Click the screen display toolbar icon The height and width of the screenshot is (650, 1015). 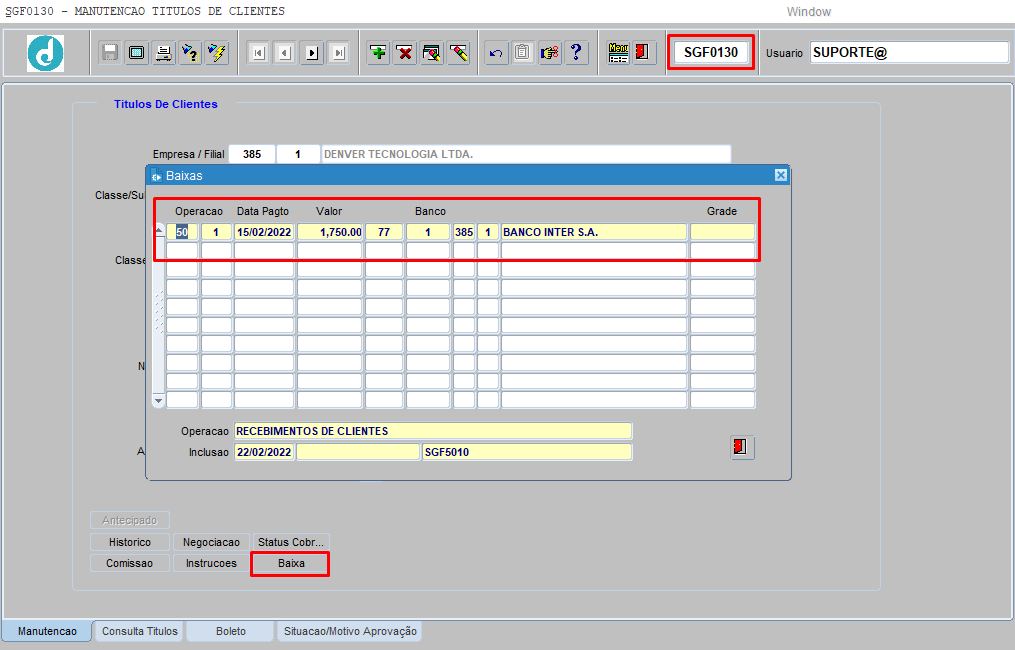(137, 52)
